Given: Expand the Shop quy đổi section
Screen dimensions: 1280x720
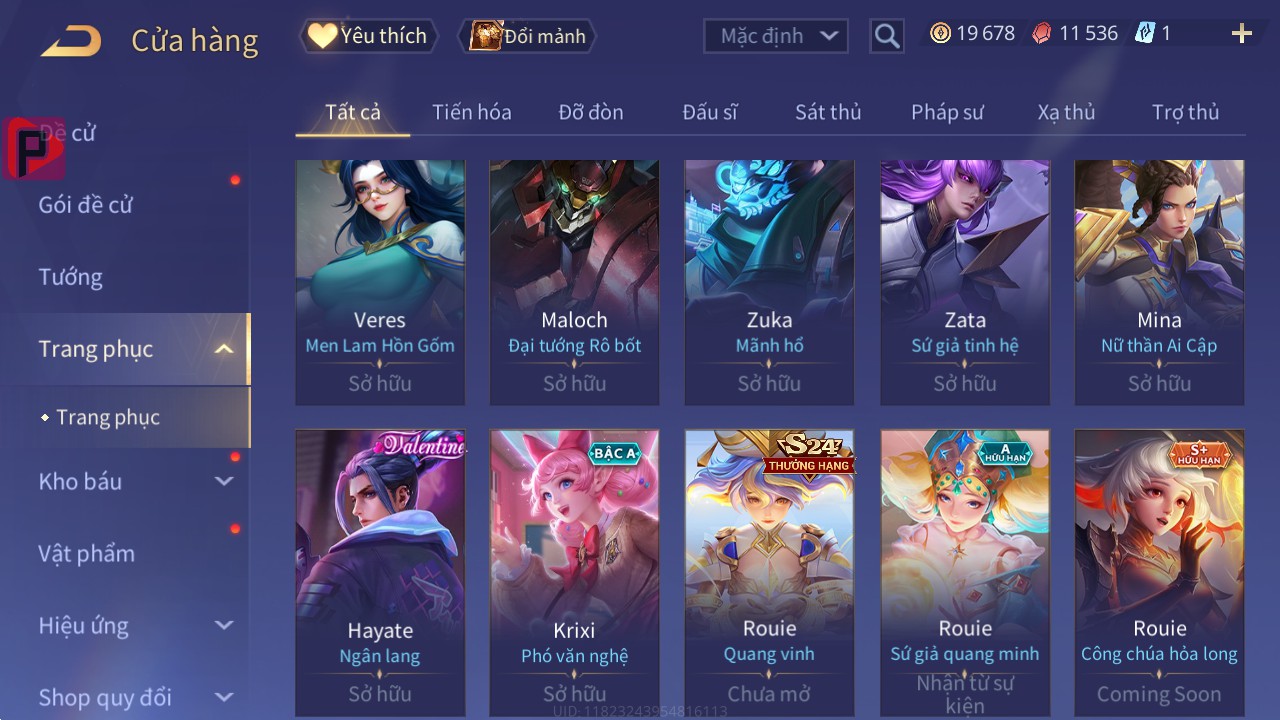Looking at the screenshot, I should pos(224,697).
